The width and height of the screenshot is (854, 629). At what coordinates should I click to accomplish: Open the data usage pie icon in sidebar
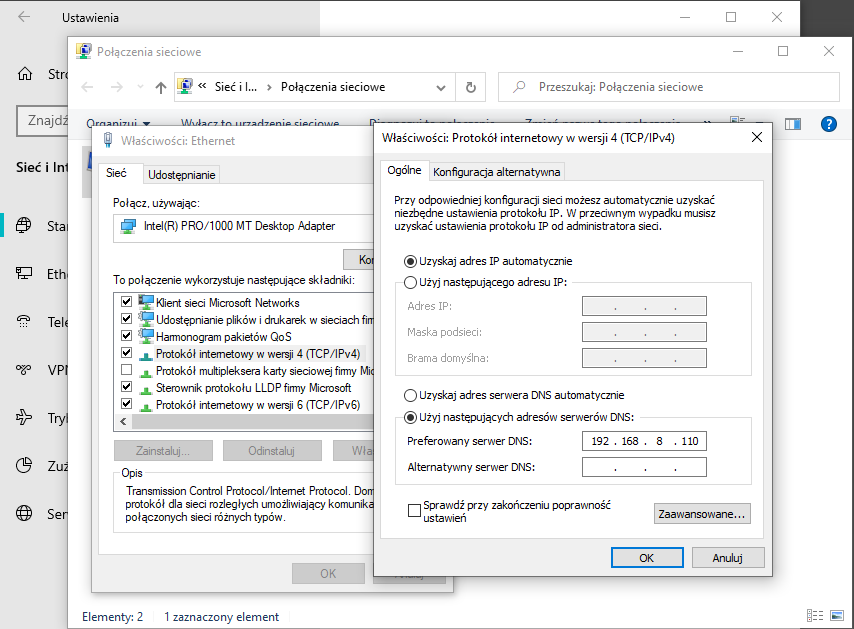tap(24, 465)
